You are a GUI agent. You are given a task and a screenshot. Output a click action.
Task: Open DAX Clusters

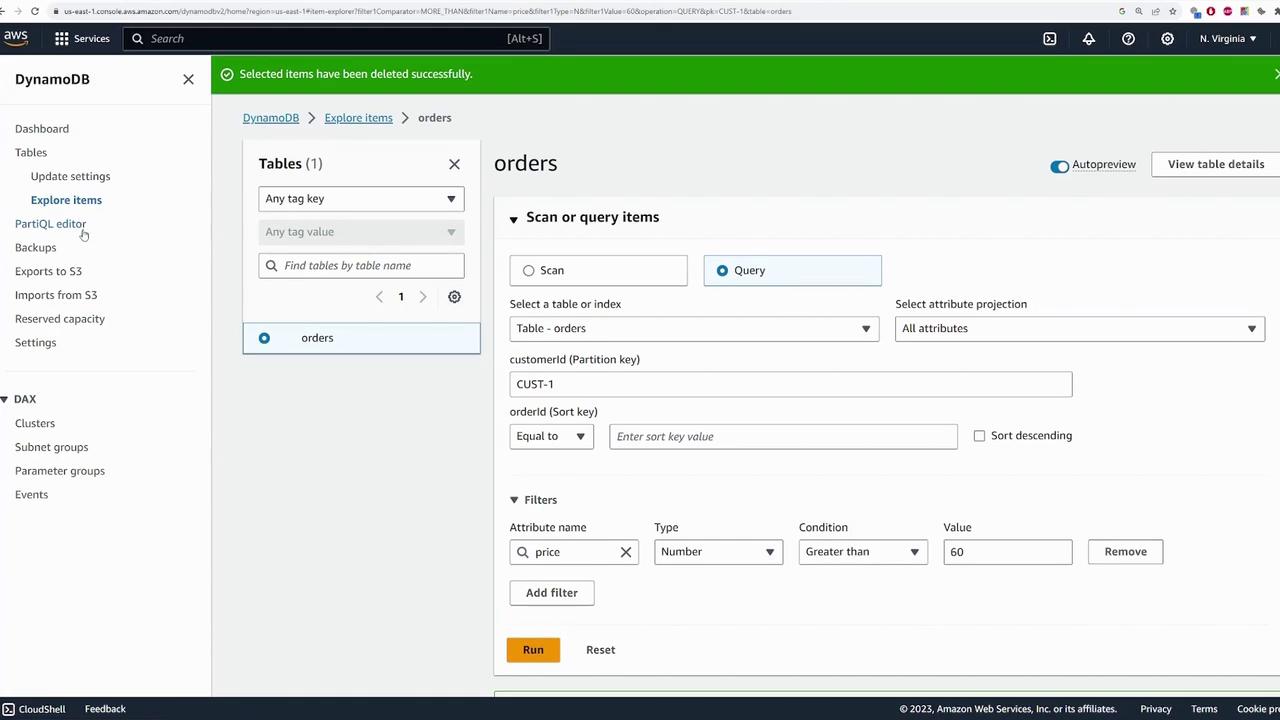(x=35, y=424)
